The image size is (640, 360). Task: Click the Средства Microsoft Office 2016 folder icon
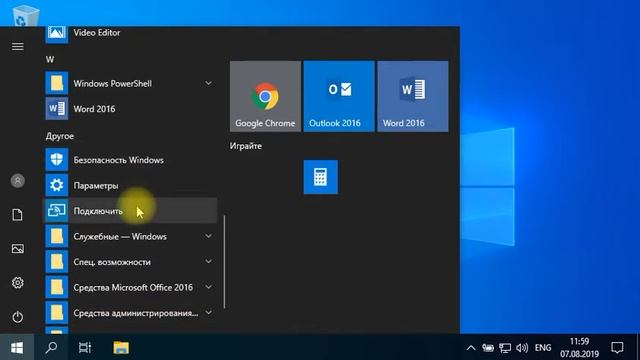pyautogui.click(x=56, y=287)
